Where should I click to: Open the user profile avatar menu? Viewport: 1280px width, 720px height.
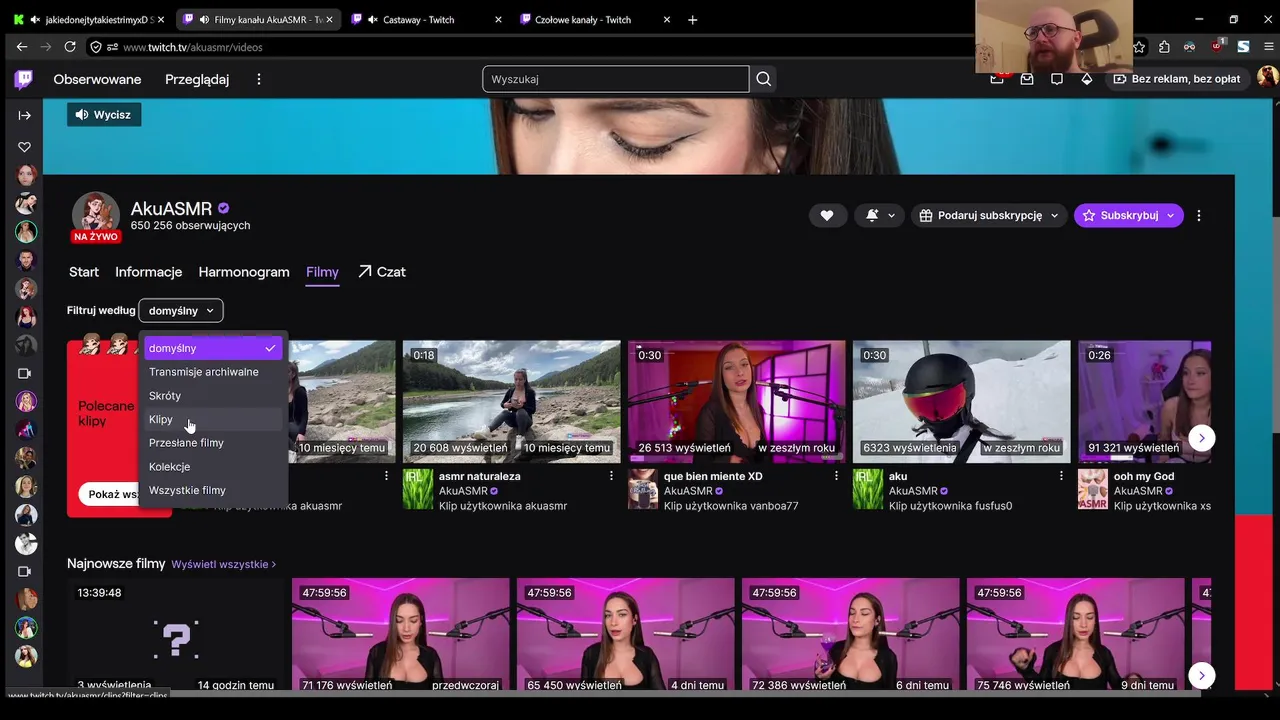1267,78
